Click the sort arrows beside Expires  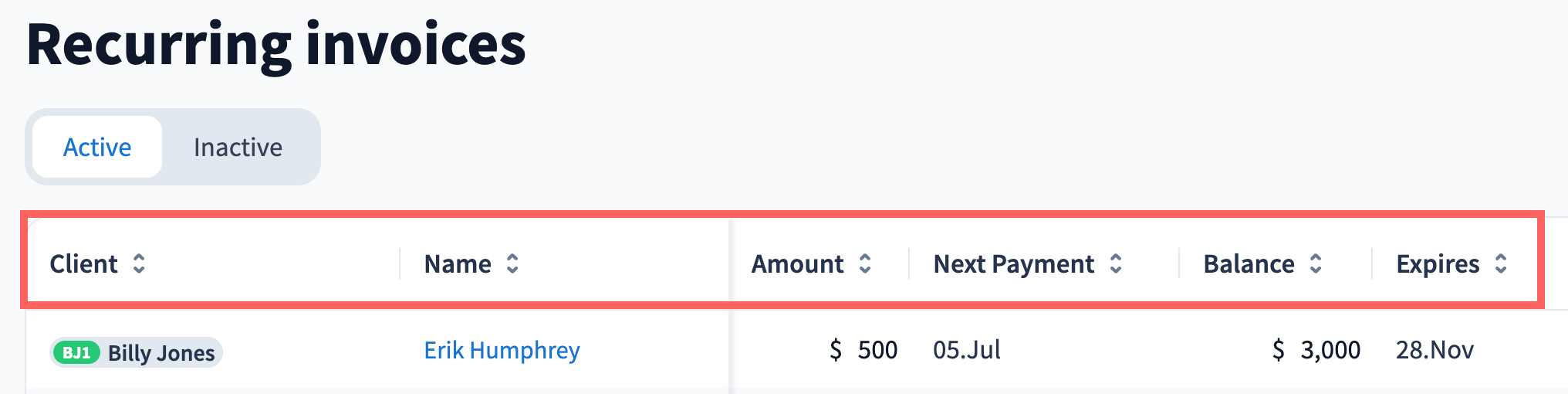point(1501,264)
